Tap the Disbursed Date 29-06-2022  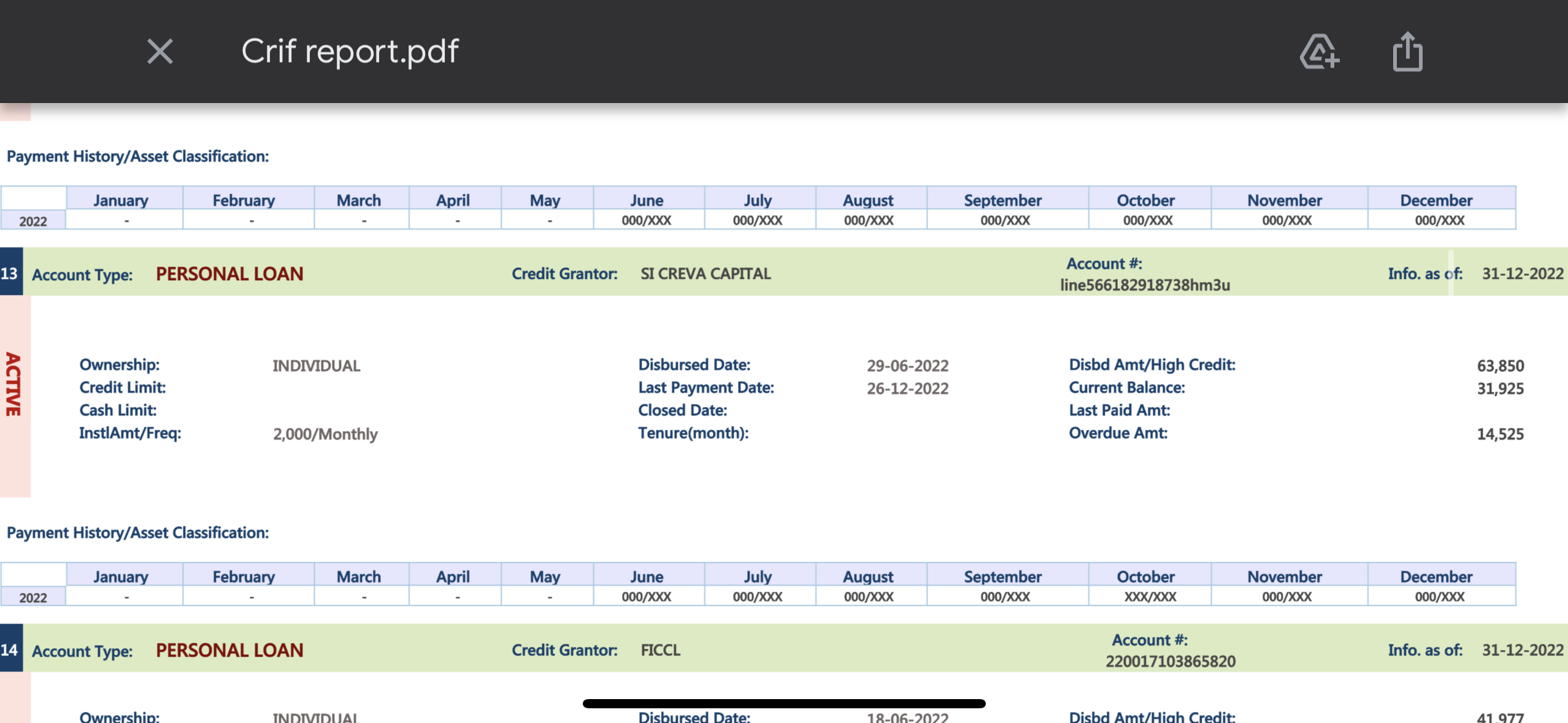coord(907,365)
